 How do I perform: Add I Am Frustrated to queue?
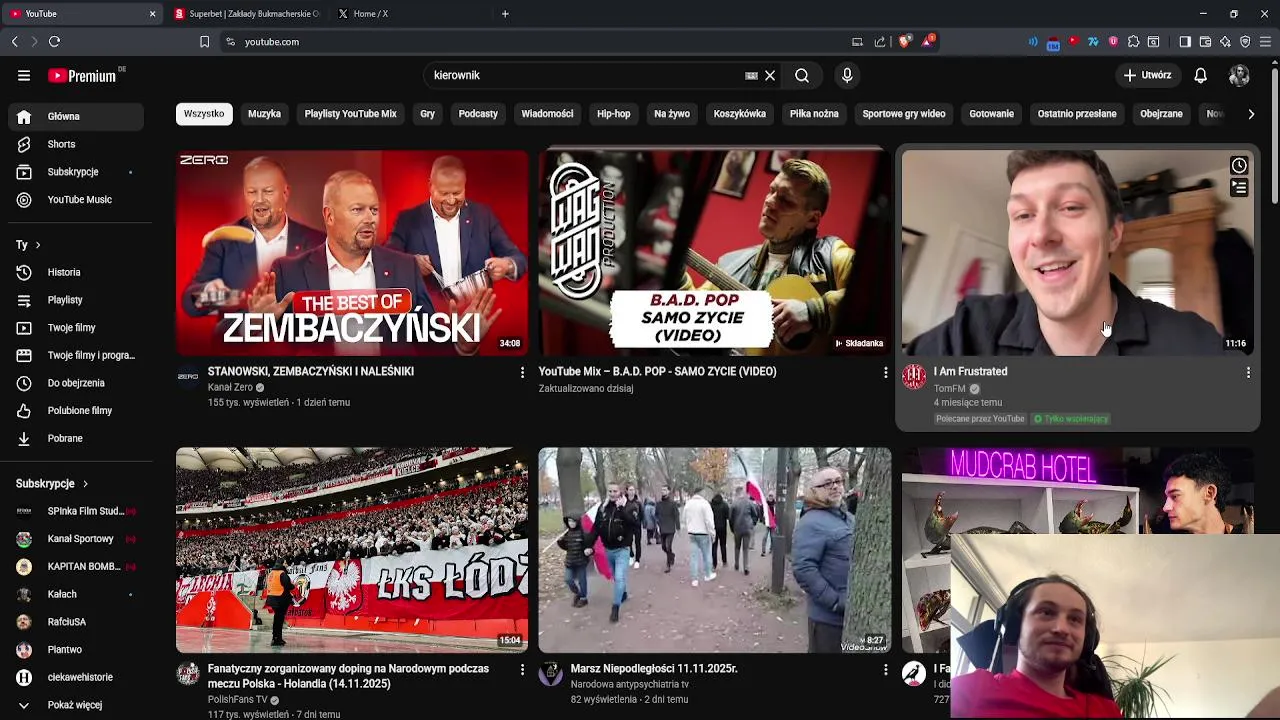point(1239,188)
